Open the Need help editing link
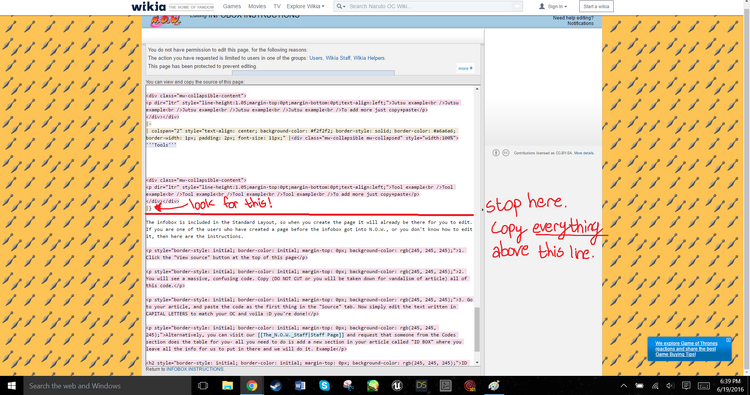Image resolution: width=750 pixels, height=395 pixels. point(573,18)
